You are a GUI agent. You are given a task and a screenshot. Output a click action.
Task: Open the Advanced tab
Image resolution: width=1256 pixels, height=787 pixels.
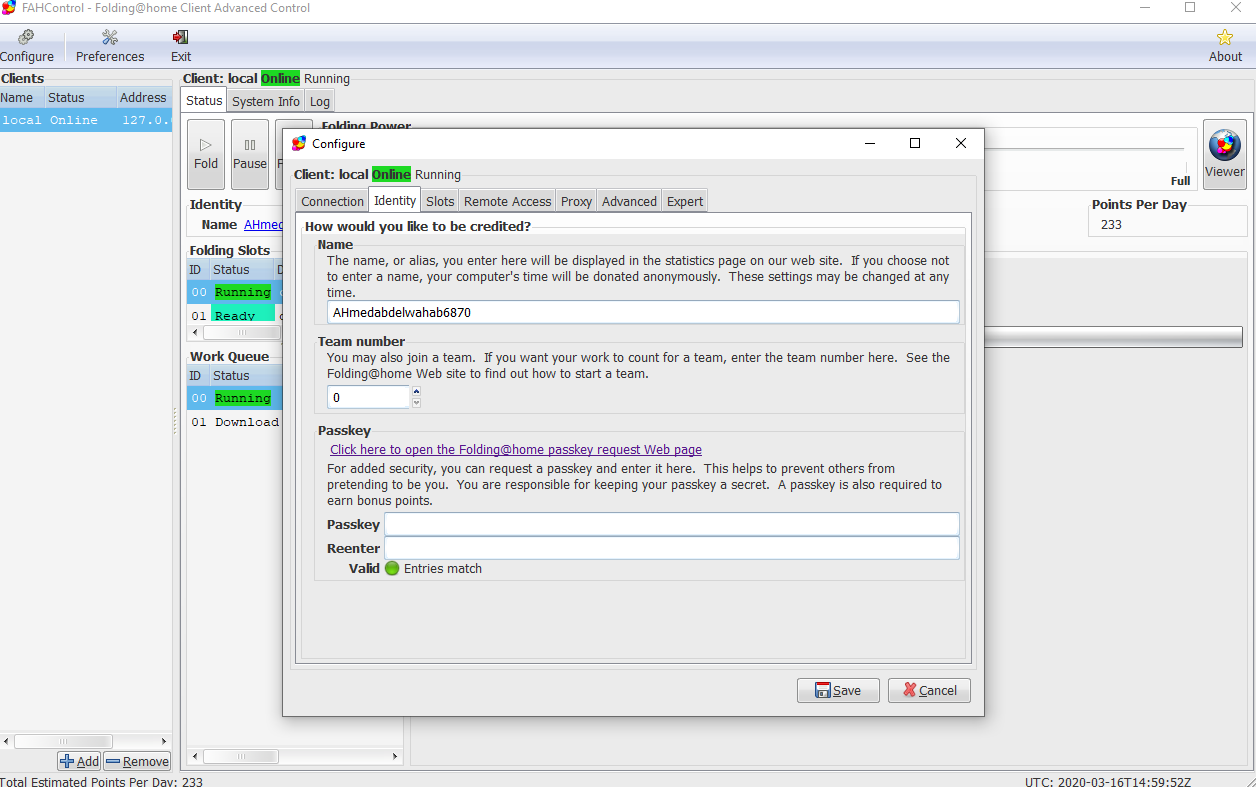[629, 201]
